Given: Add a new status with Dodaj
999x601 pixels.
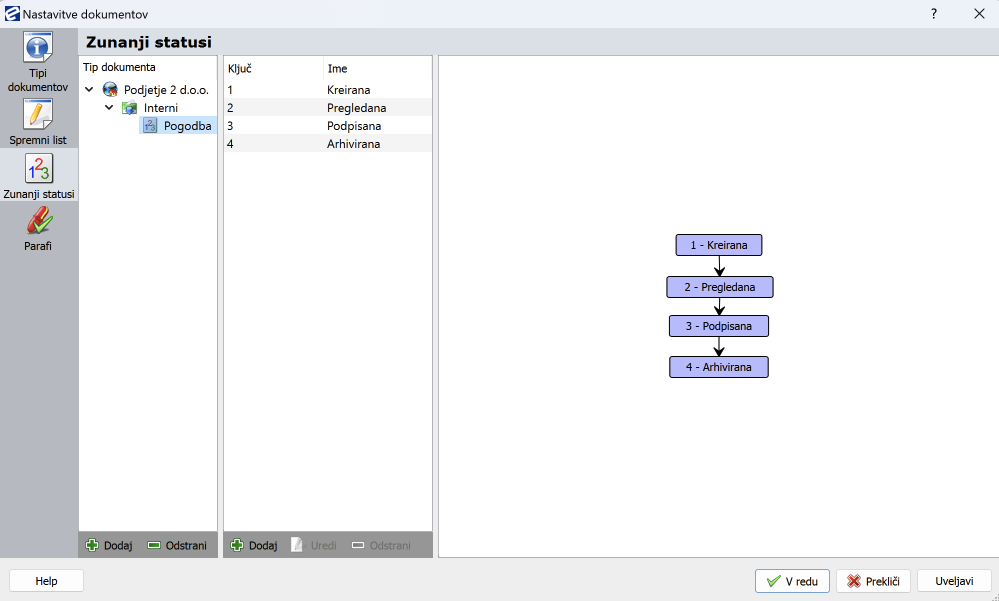Looking at the screenshot, I should pyautogui.click(x=254, y=546).
